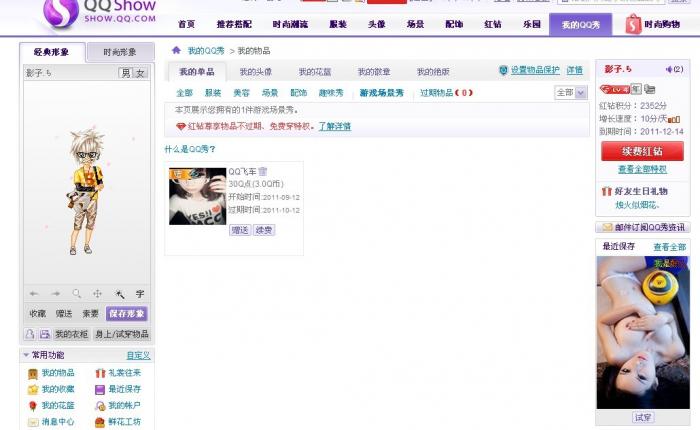Open 红钻 navigation item

[493, 24]
